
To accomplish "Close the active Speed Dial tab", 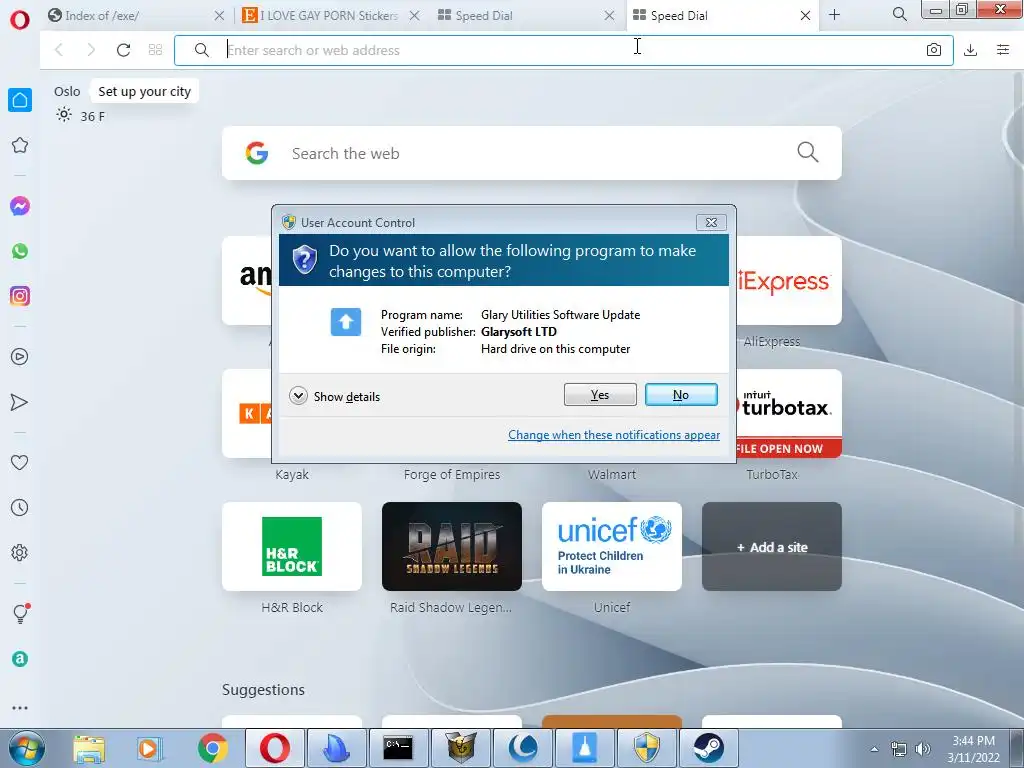I will (x=805, y=16).
